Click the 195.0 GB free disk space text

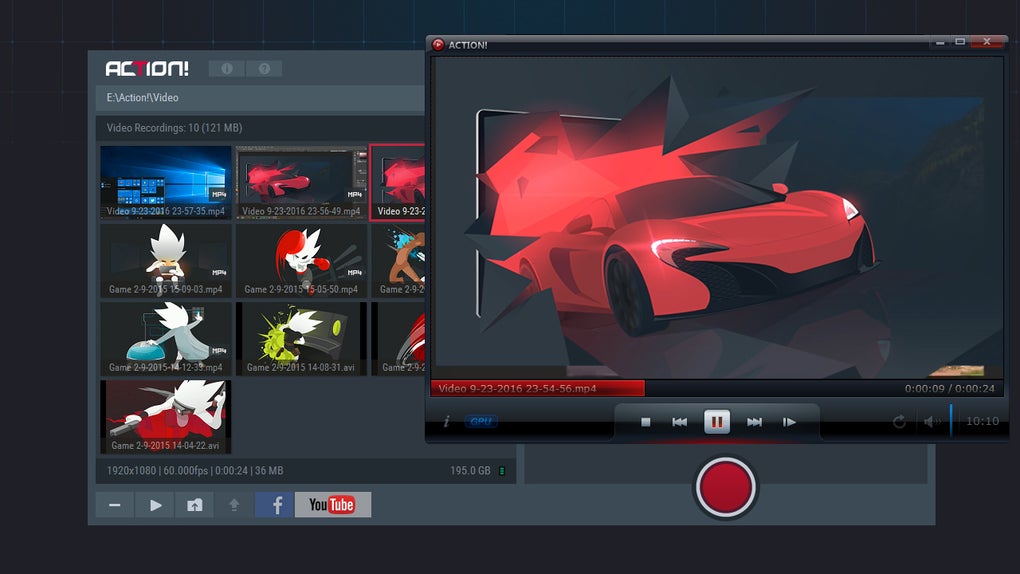(470, 471)
